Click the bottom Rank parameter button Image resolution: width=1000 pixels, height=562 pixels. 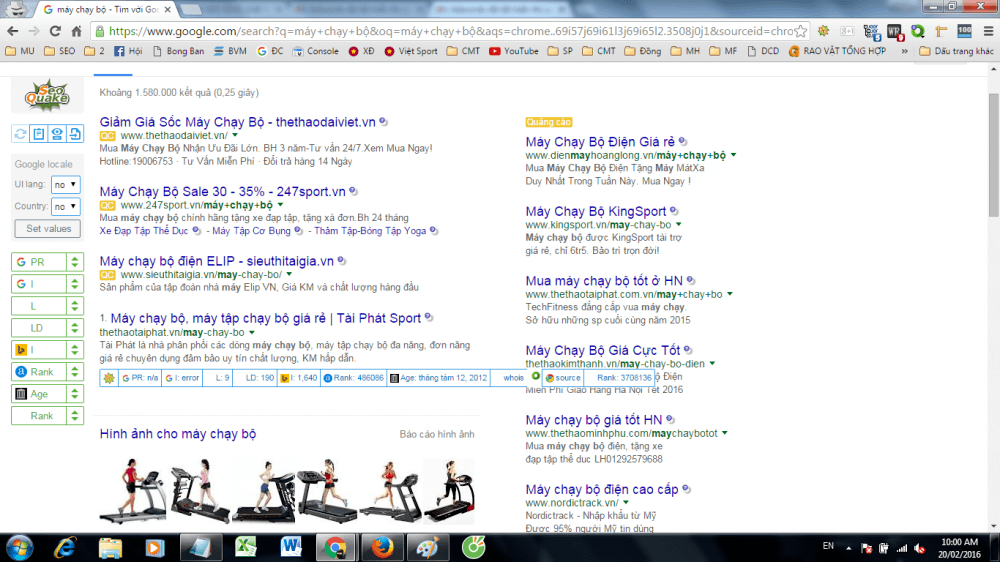39,416
